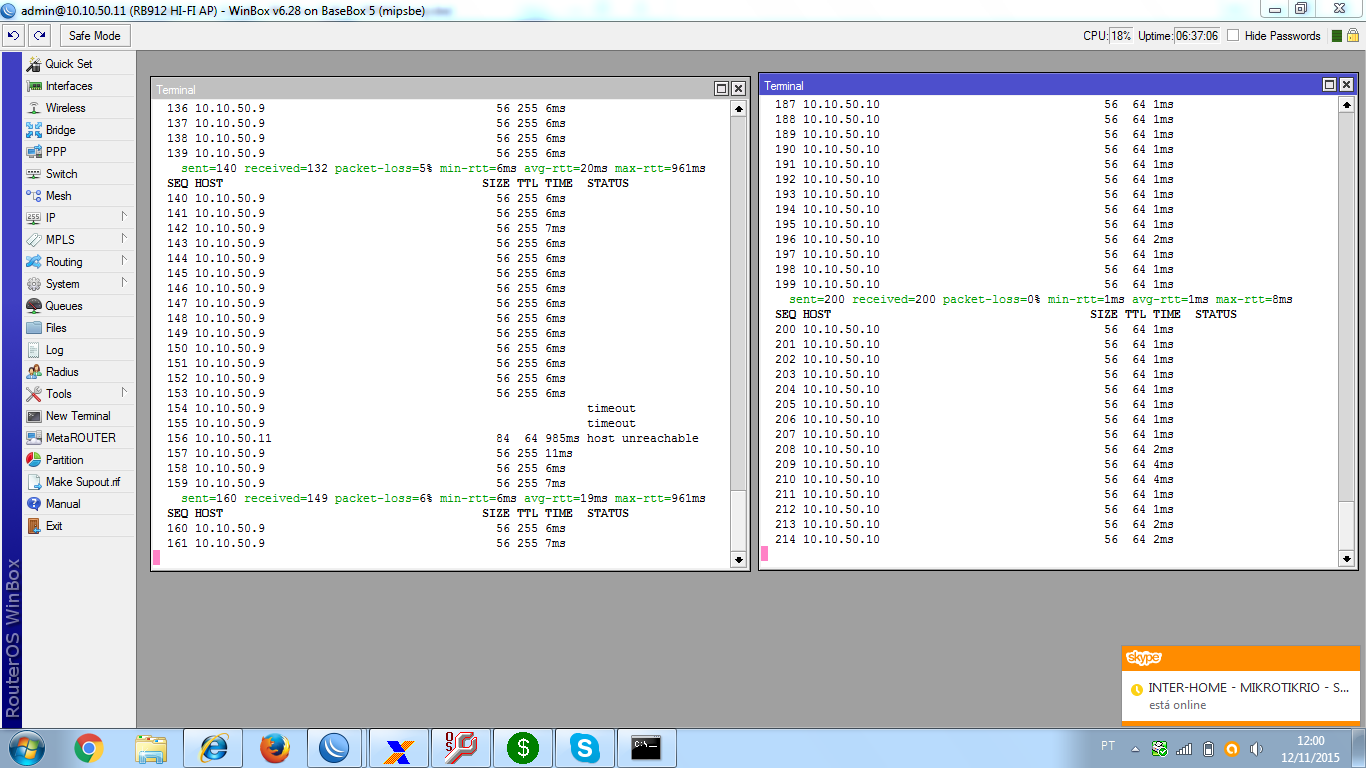Open a New Terminal from sidebar
1366x768 pixels.
pos(78,416)
